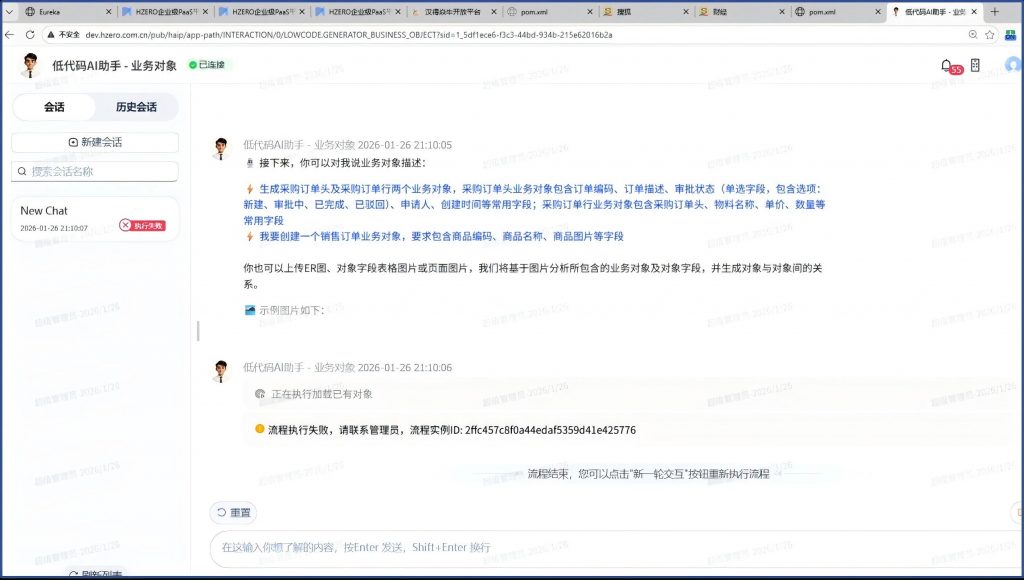Click the sales order example prompt link
1024x580 pixels.
440,237
